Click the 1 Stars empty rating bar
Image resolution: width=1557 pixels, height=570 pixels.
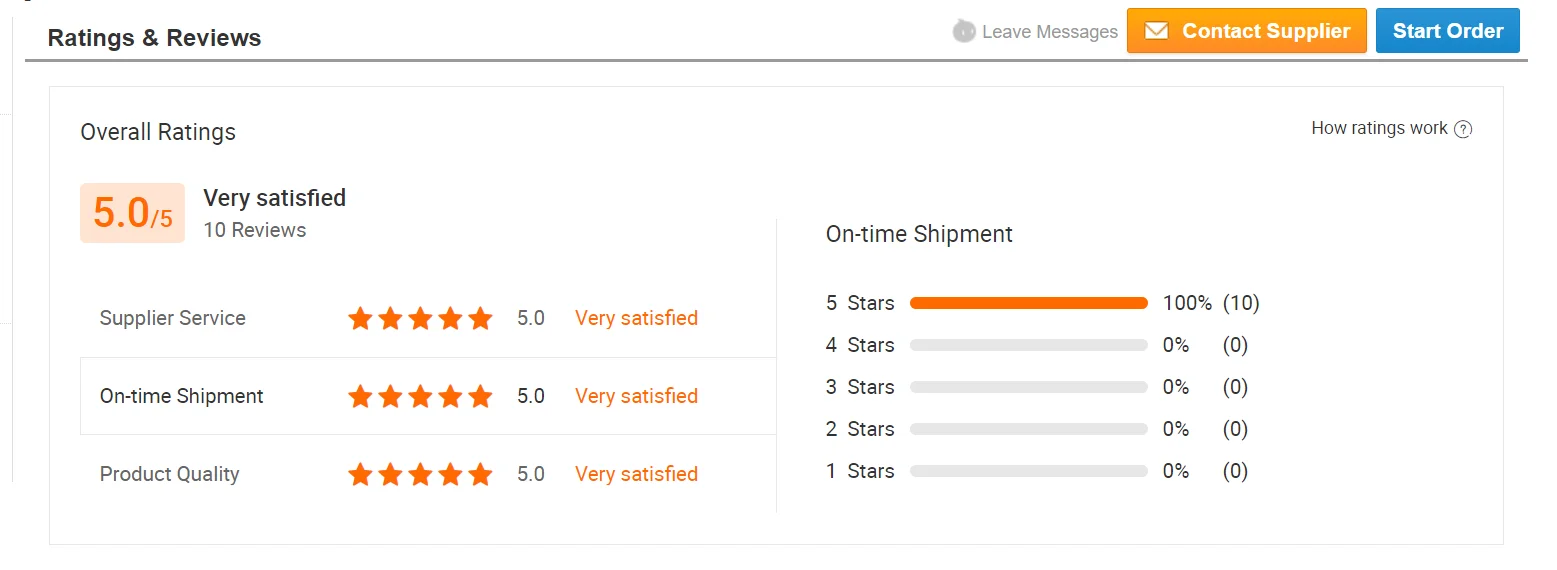(1028, 471)
